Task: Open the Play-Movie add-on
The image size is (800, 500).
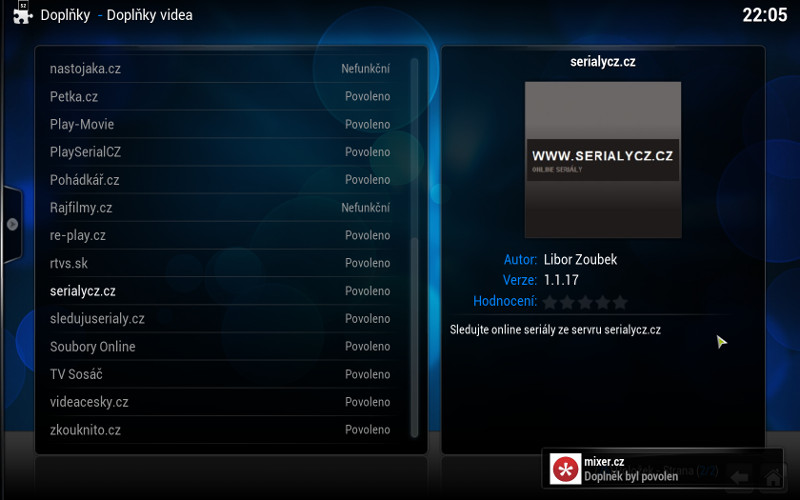Action: (x=221, y=124)
